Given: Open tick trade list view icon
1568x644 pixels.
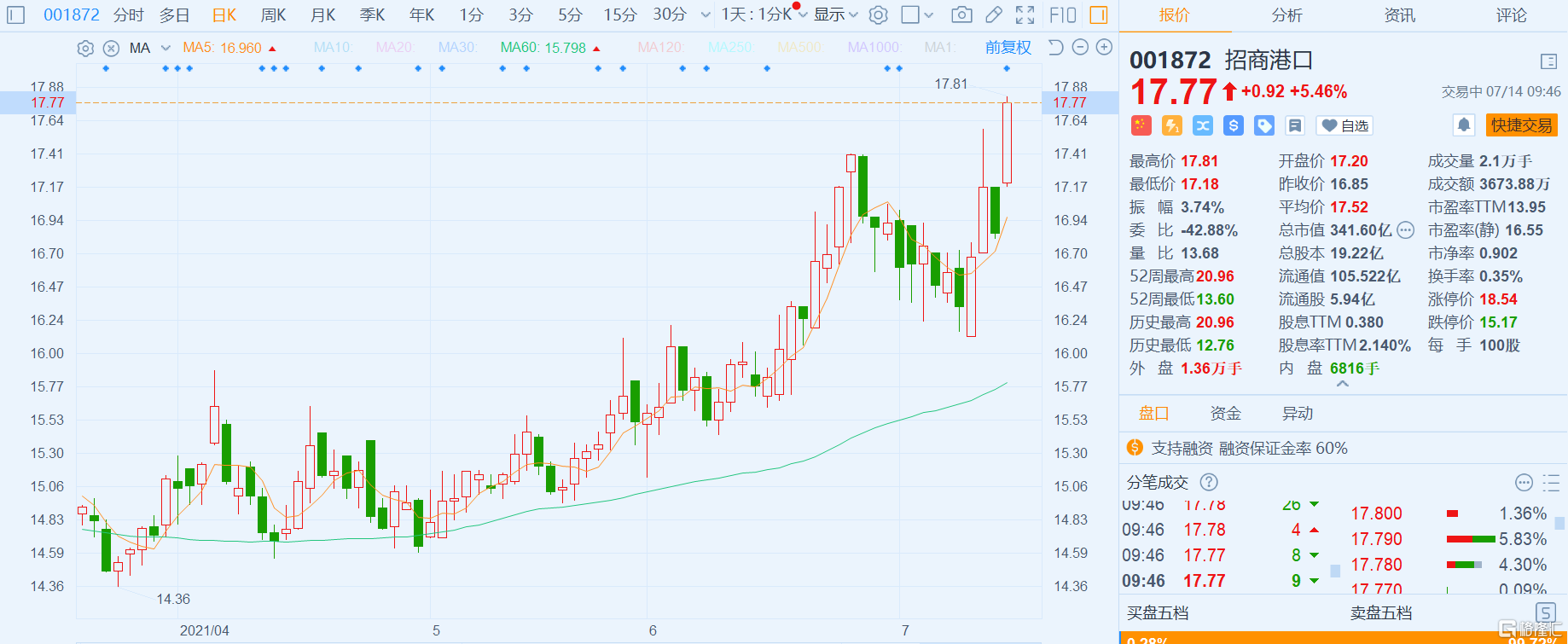Looking at the screenshot, I should coord(1552,483).
